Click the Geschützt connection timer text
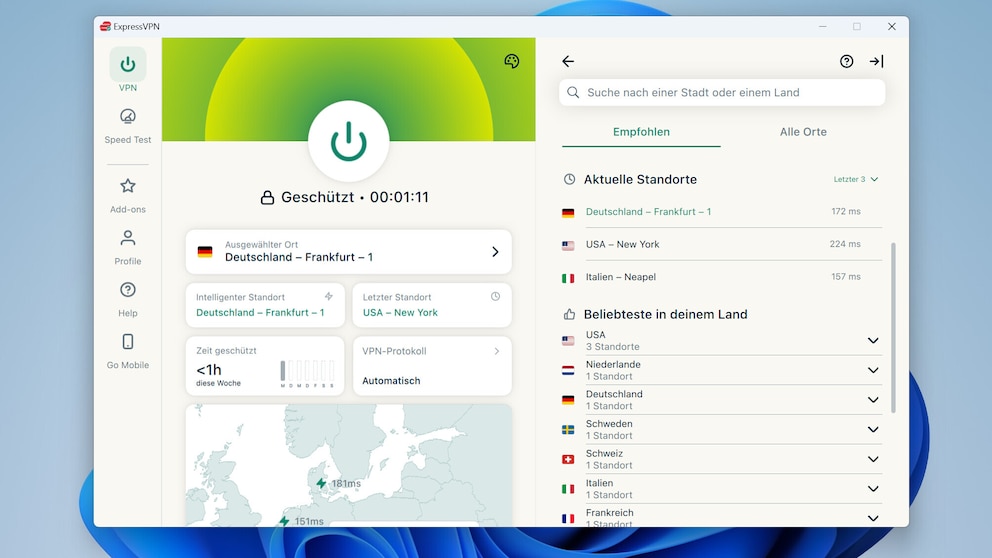 (x=355, y=197)
